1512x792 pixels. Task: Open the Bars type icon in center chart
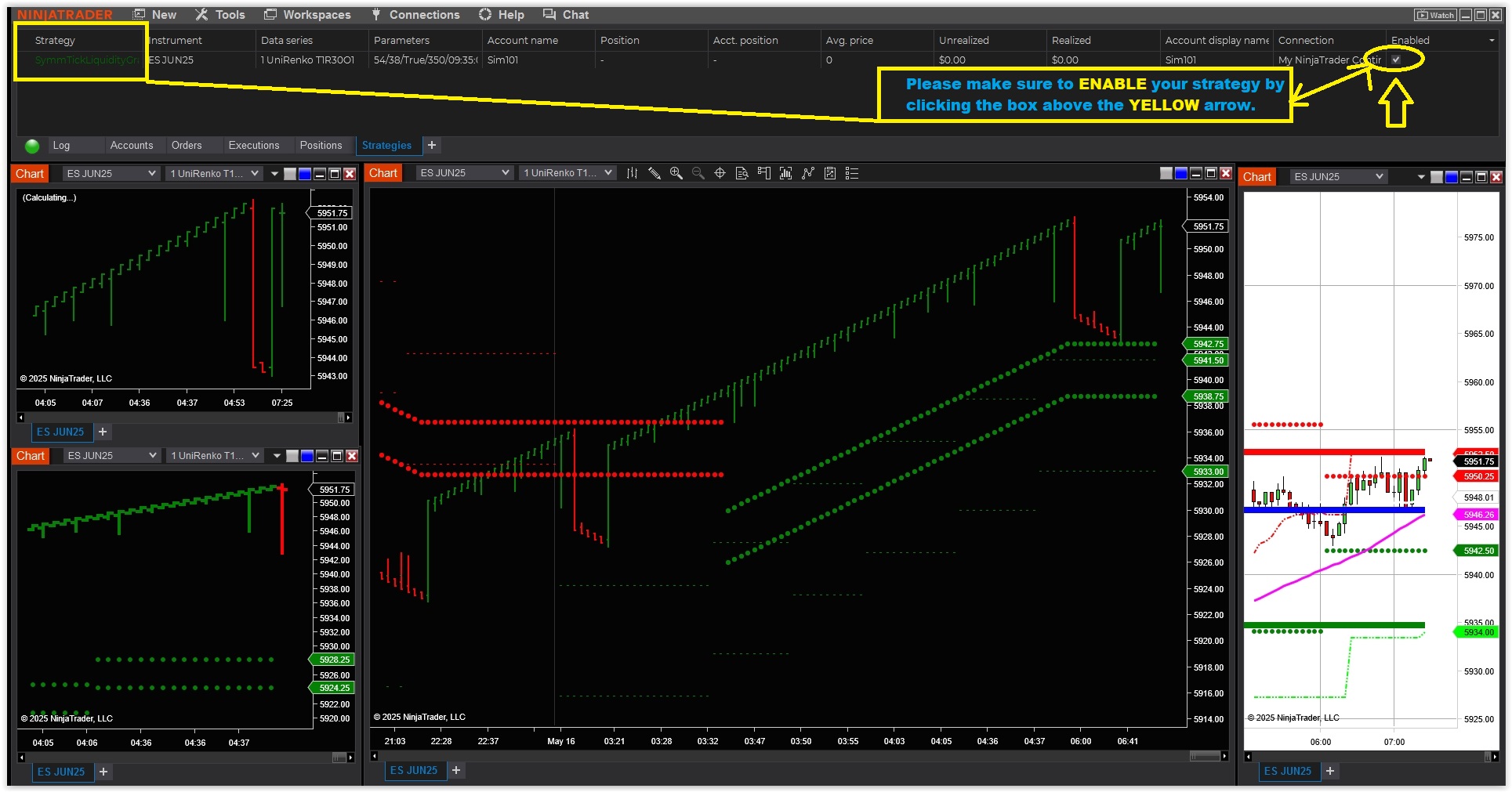(632, 173)
